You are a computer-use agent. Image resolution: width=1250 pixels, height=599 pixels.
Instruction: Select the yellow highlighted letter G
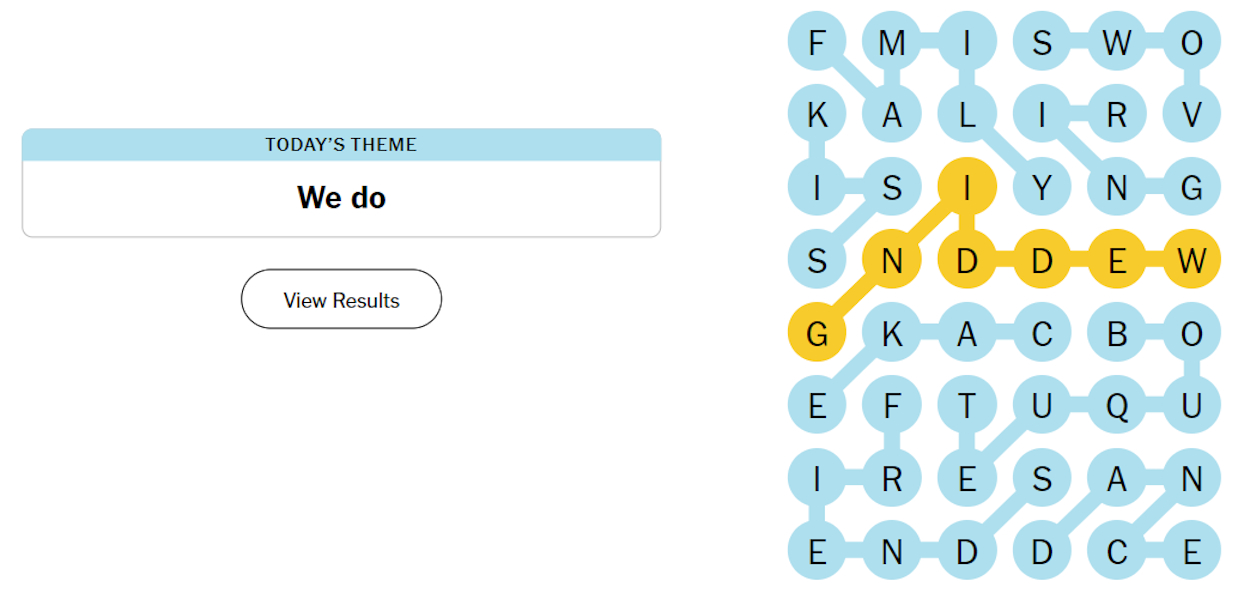click(817, 332)
